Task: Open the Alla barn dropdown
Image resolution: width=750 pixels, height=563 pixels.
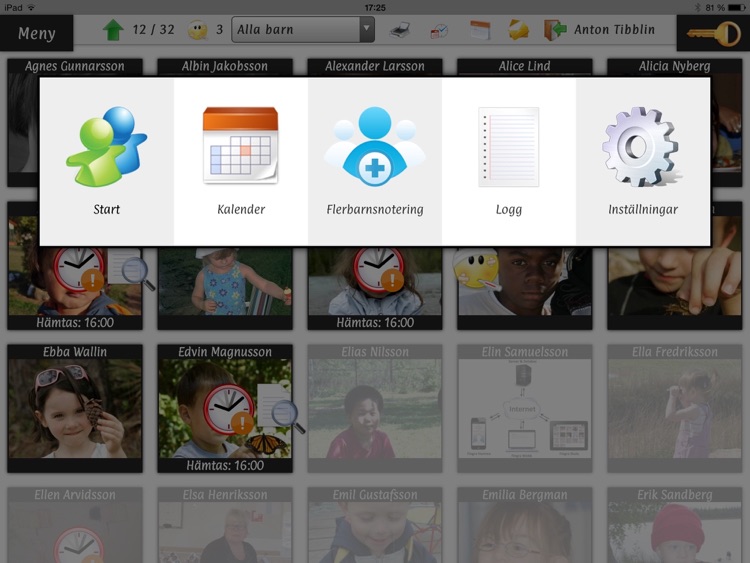Action: pos(303,30)
